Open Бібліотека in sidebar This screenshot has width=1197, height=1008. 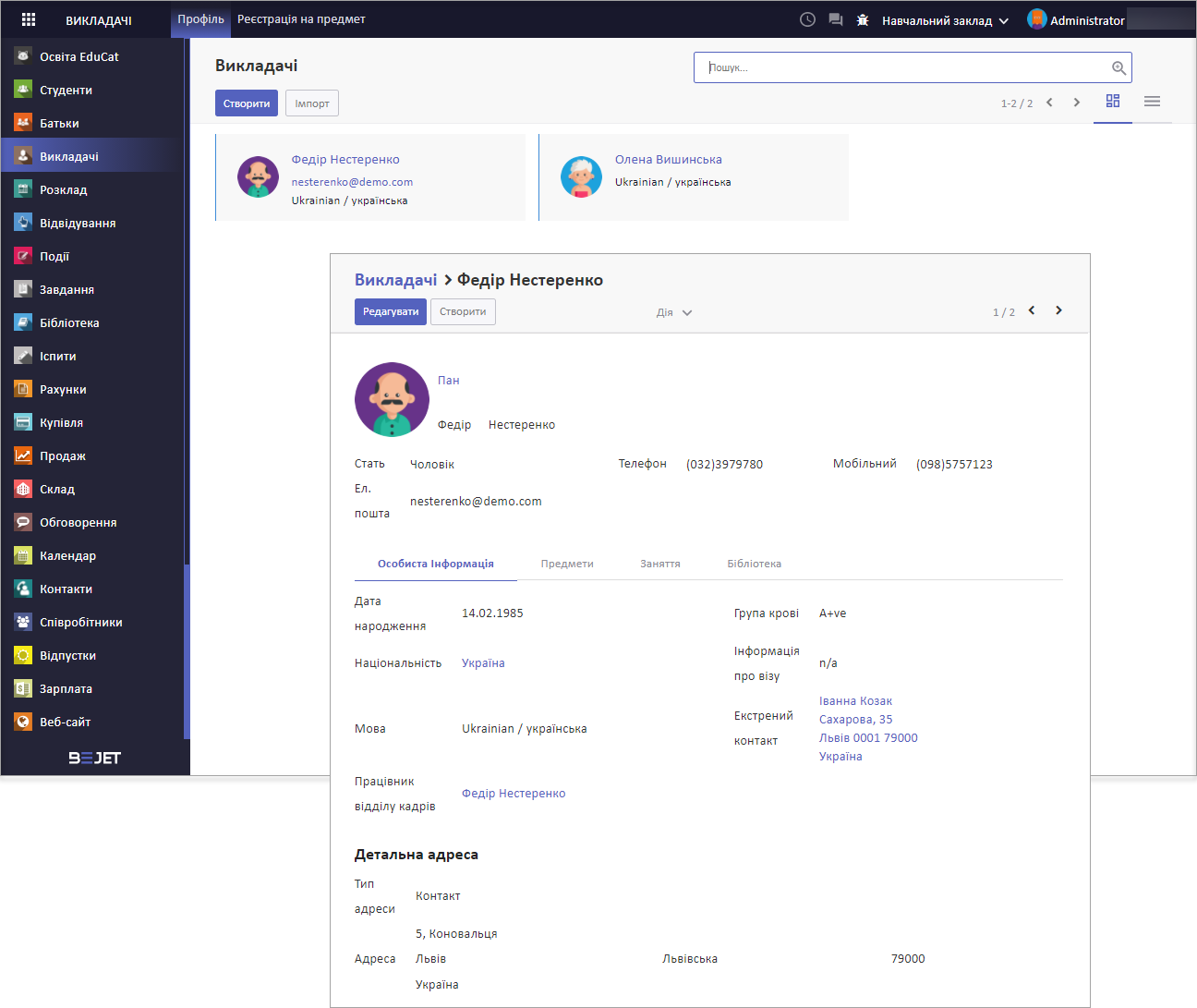92,322
